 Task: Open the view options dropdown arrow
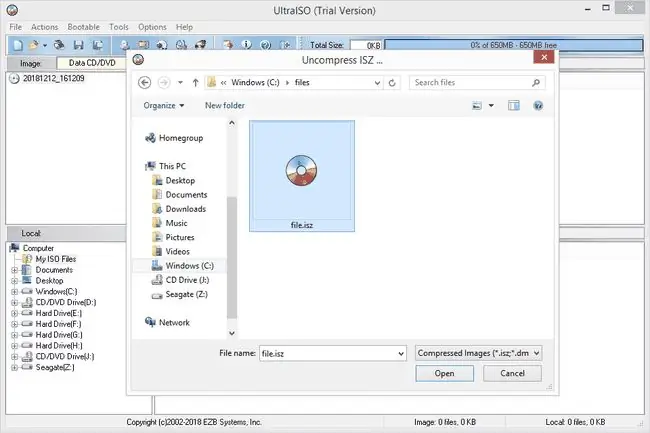(x=491, y=106)
